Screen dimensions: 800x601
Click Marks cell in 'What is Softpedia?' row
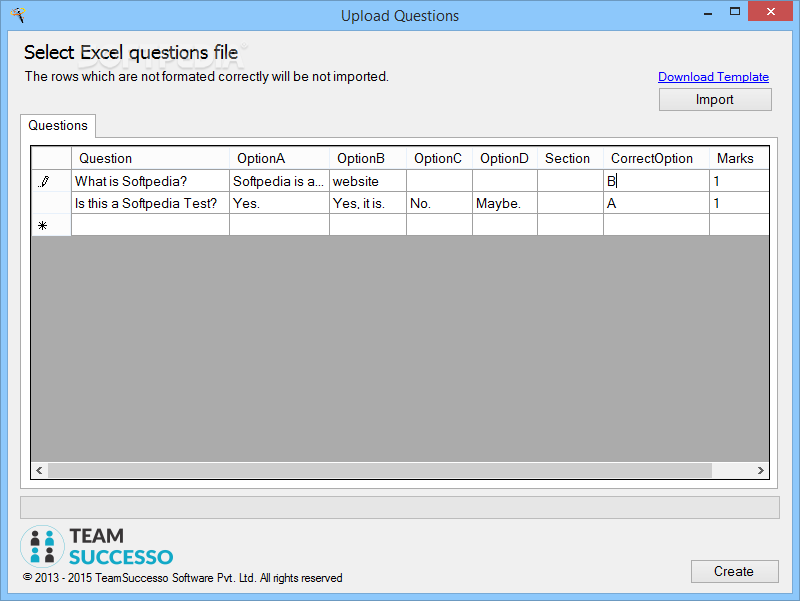[x=739, y=181]
